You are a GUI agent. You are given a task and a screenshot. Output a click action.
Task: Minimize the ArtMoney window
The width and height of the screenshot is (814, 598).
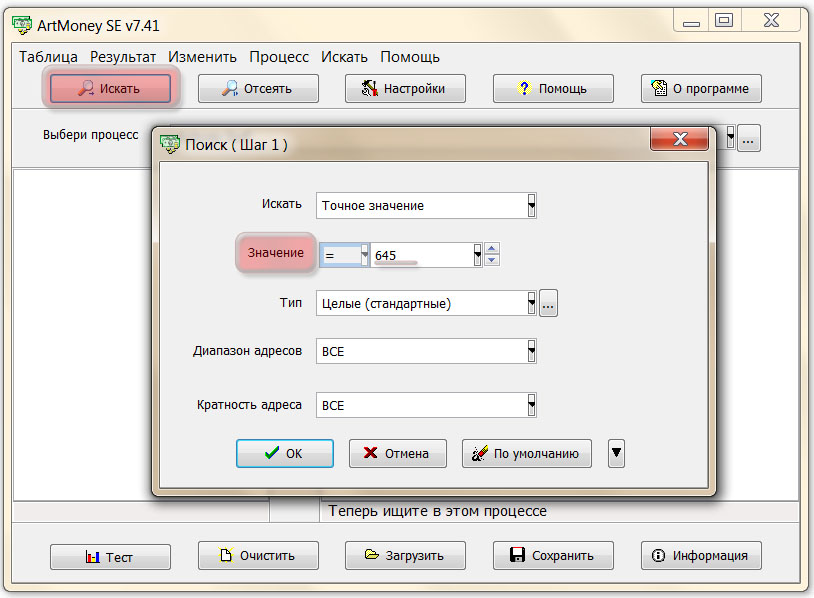(x=691, y=22)
